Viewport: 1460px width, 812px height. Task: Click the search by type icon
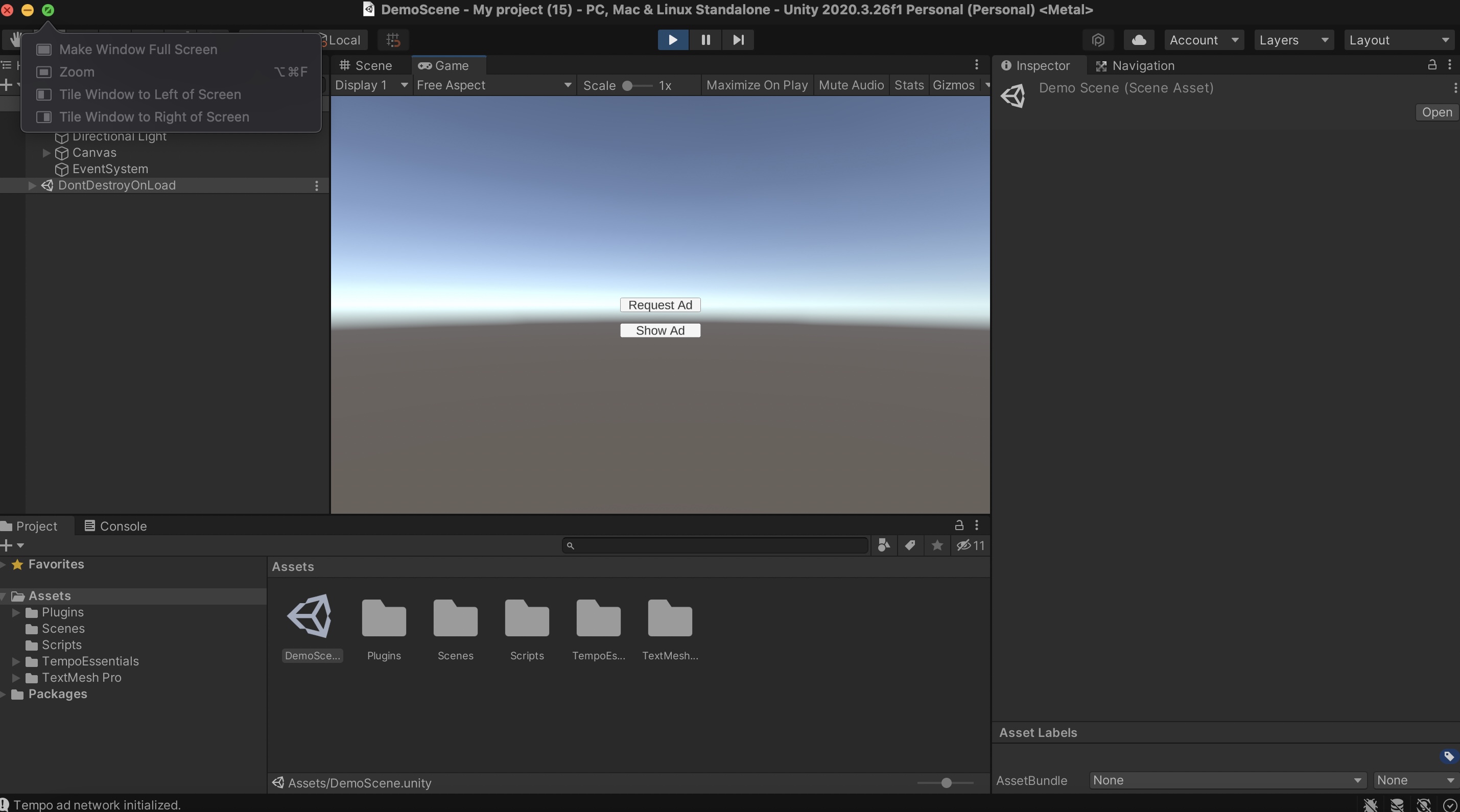pos(884,545)
